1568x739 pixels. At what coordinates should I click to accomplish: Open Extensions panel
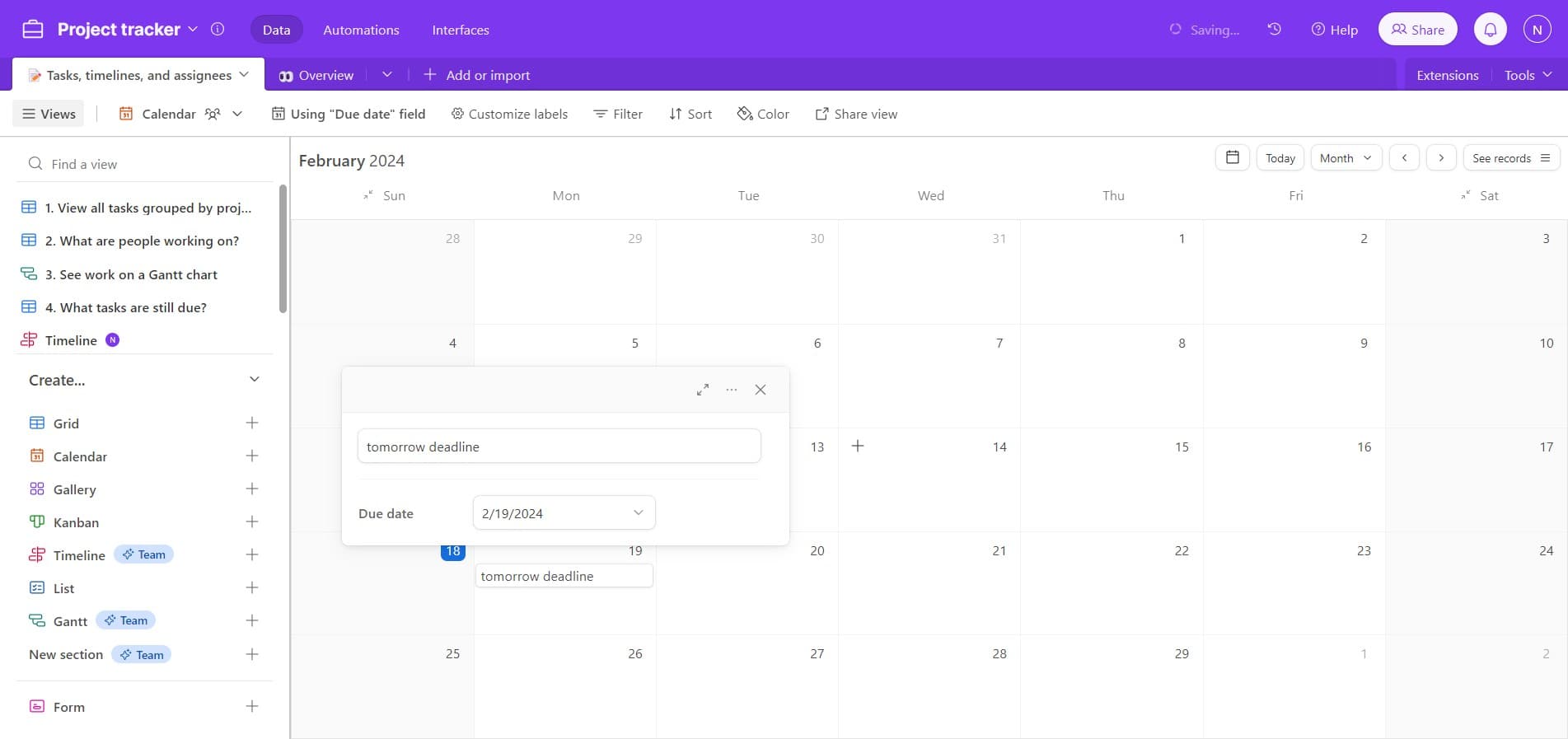(1448, 75)
